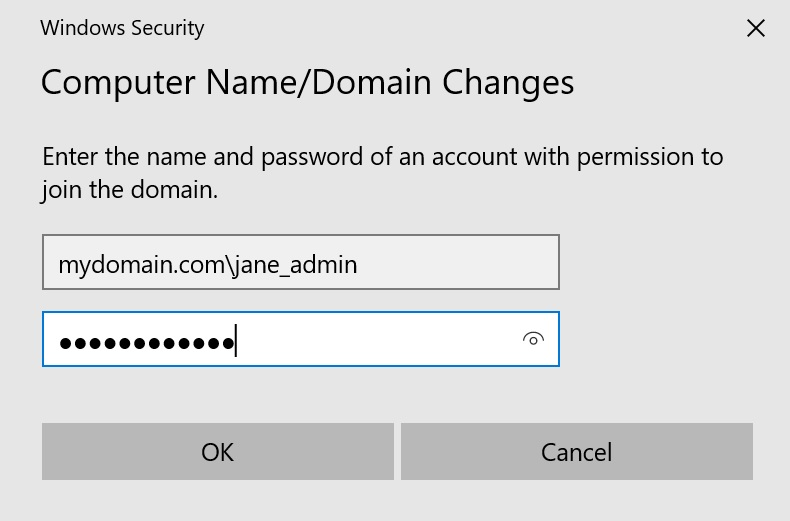The image size is (790, 521).
Task: Click the 'Enter the name and password' instruction line
Action: [382, 157]
